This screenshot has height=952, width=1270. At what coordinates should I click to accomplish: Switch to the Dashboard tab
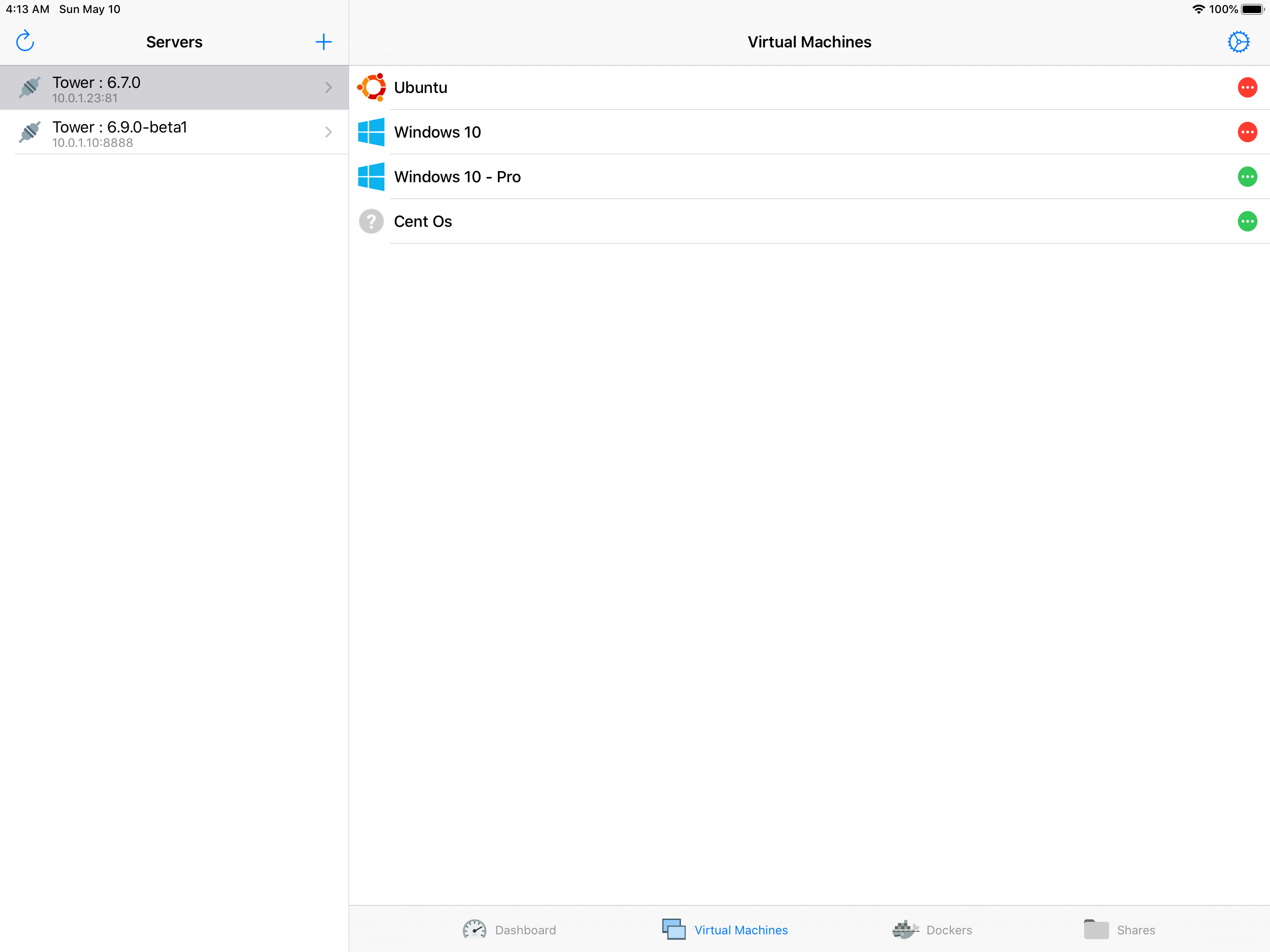pos(509,930)
